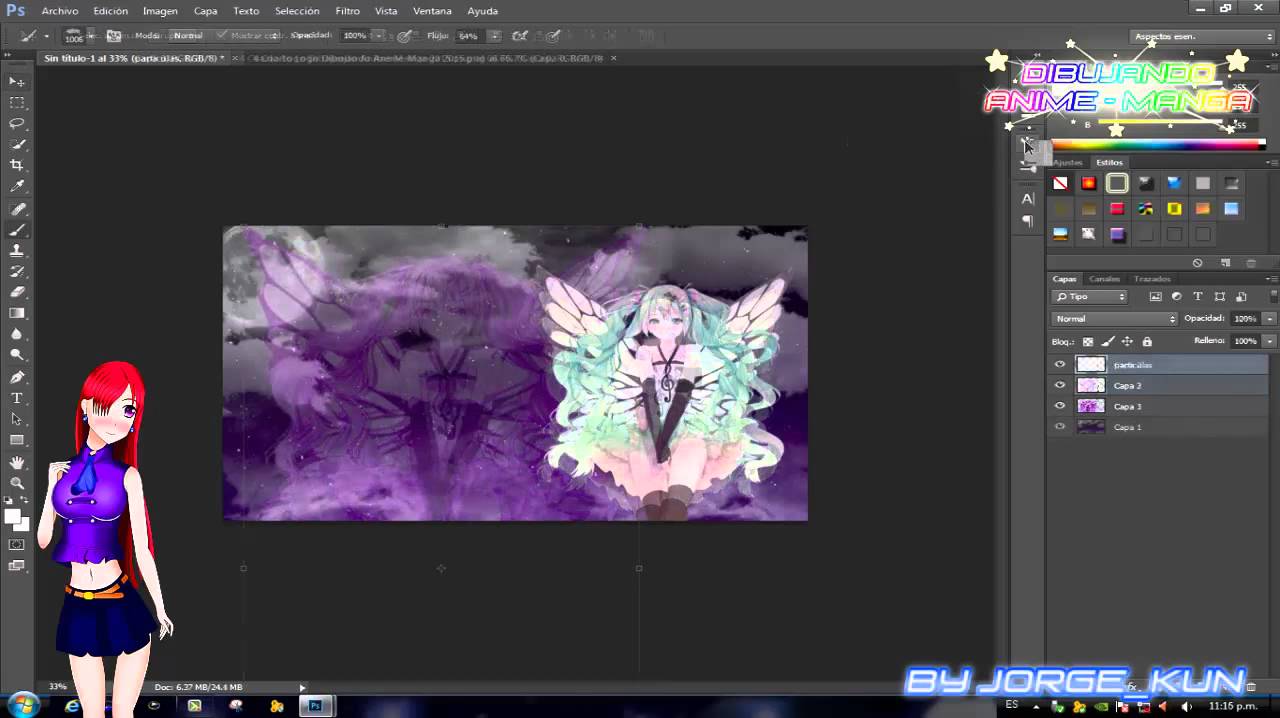The height and width of the screenshot is (718, 1280).
Task: Open the Flujo dropdown arrow
Action: tap(494, 36)
